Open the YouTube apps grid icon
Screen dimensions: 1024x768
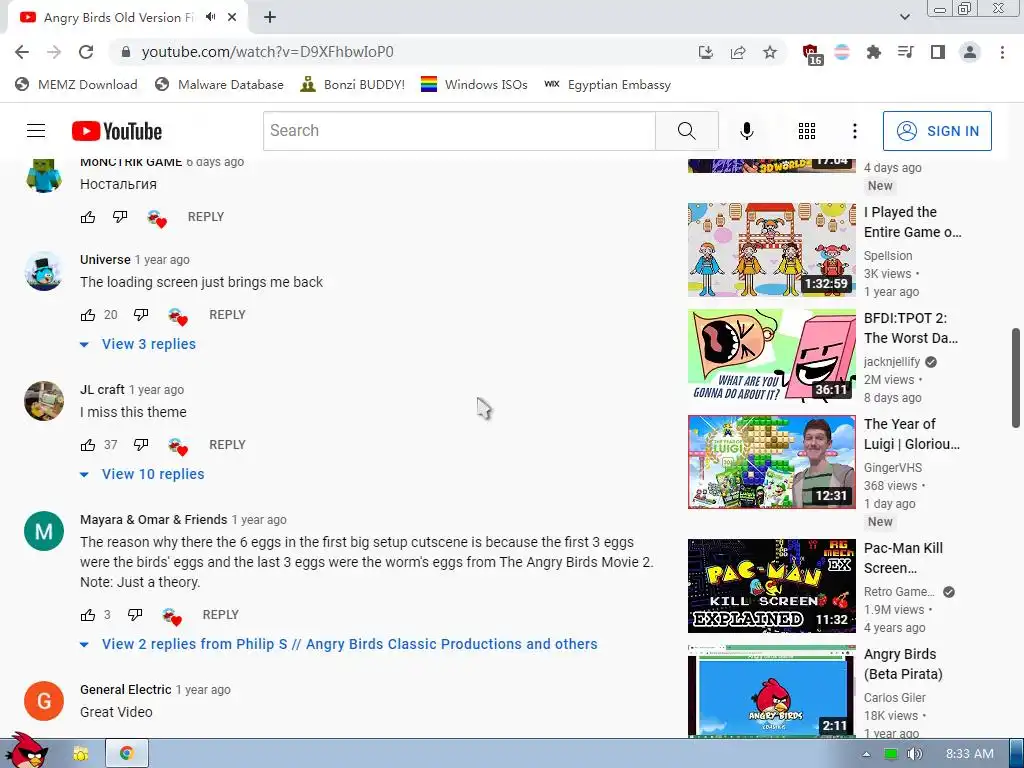(x=807, y=131)
